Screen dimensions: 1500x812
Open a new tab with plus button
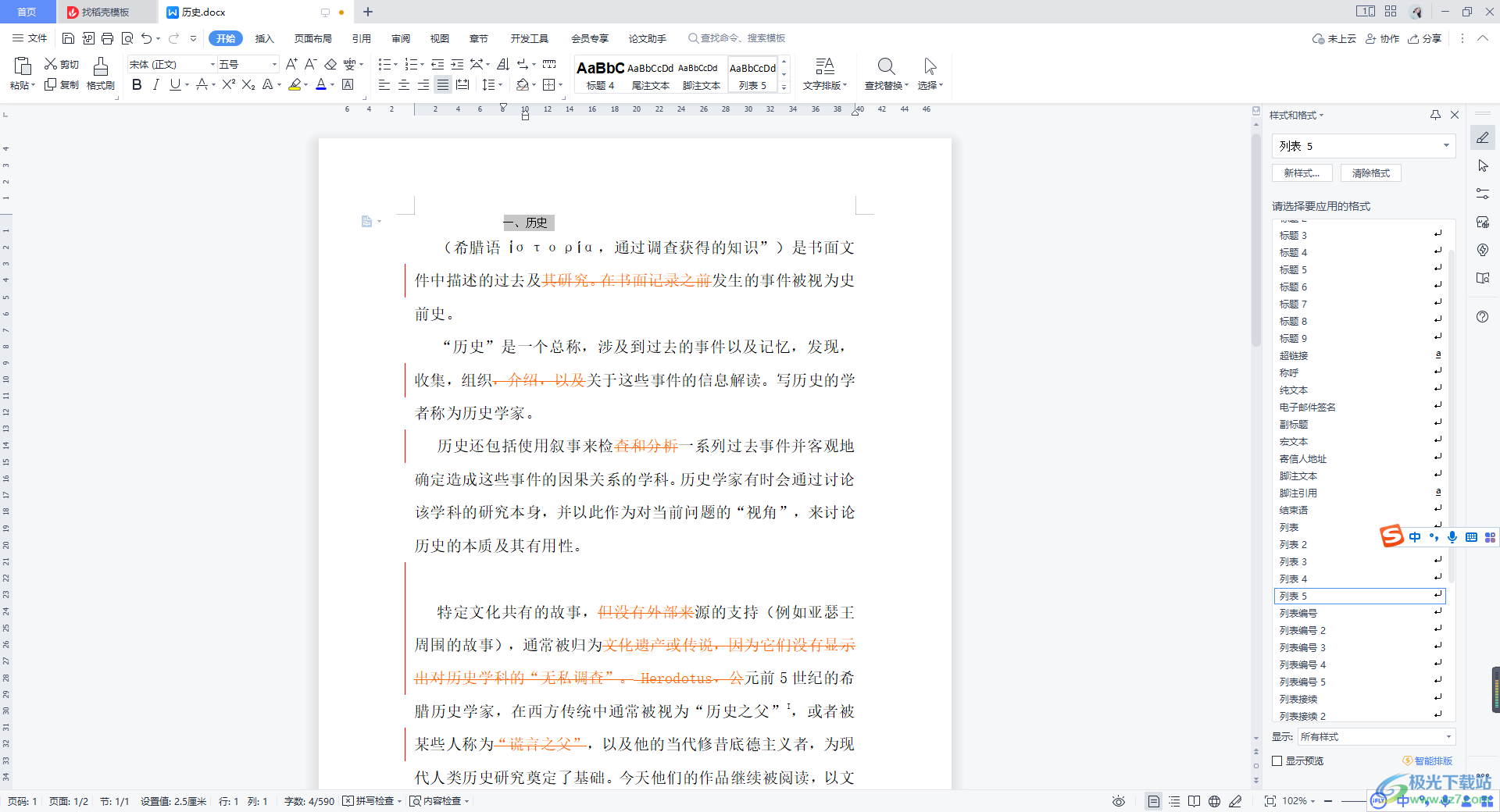click(368, 12)
